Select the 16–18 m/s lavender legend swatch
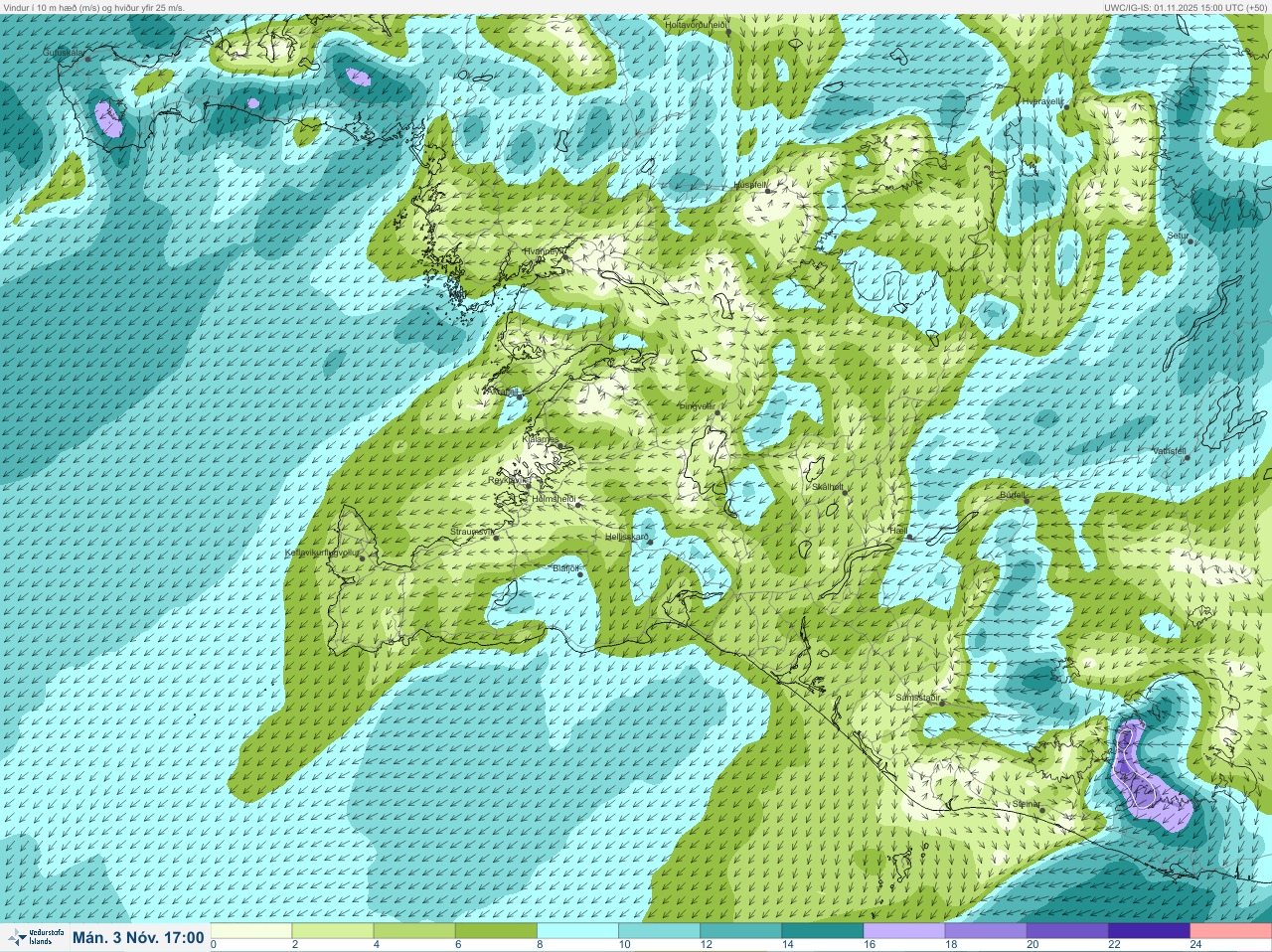Image resolution: width=1272 pixels, height=952 pixels. tap(903, 931)
